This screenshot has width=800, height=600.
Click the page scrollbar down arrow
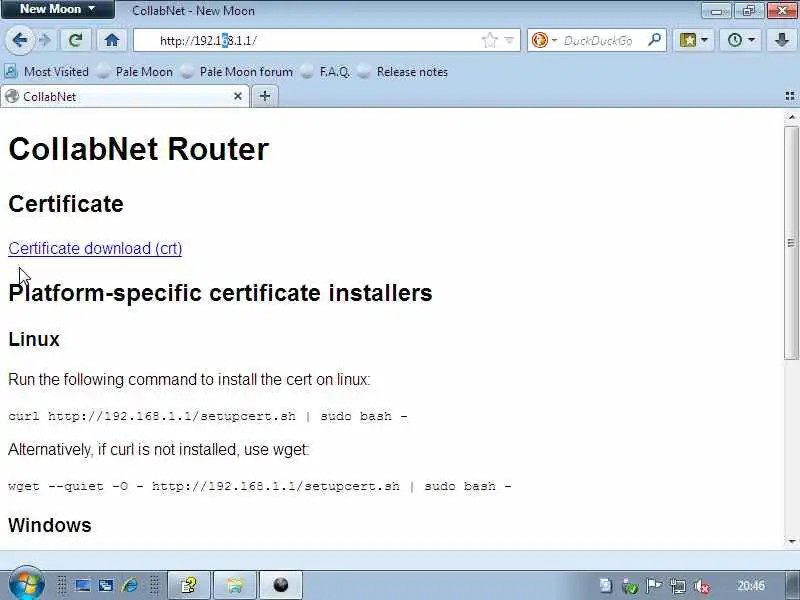(x=791, y=541)
